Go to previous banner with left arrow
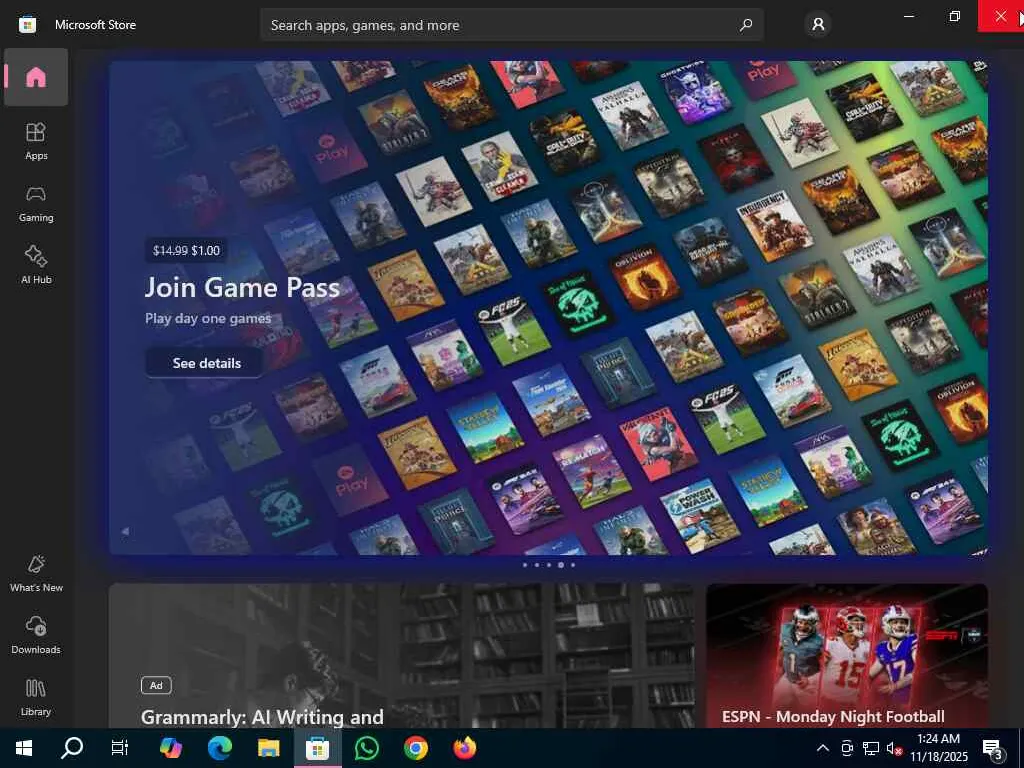The height and width of the screenshot is (768, 1024). coord(125,532)
